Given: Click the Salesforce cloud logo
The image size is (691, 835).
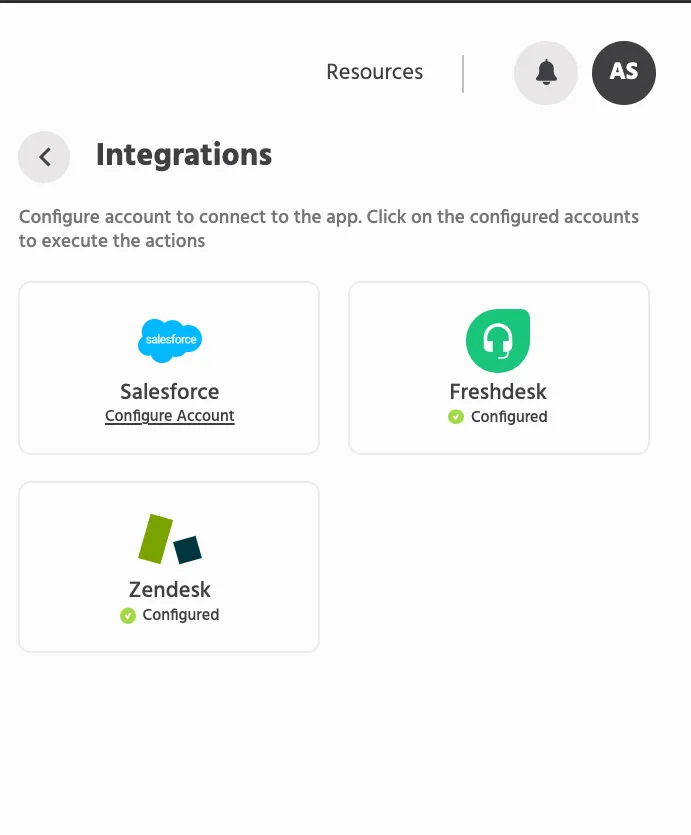Looking at the screenshot, I should coord(170,340).
